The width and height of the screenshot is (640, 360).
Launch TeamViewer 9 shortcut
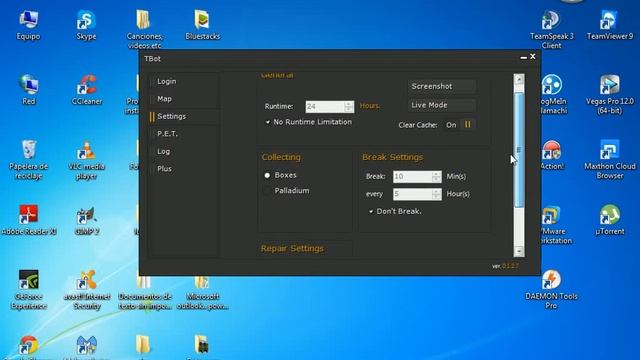click(x=610, y=25)
